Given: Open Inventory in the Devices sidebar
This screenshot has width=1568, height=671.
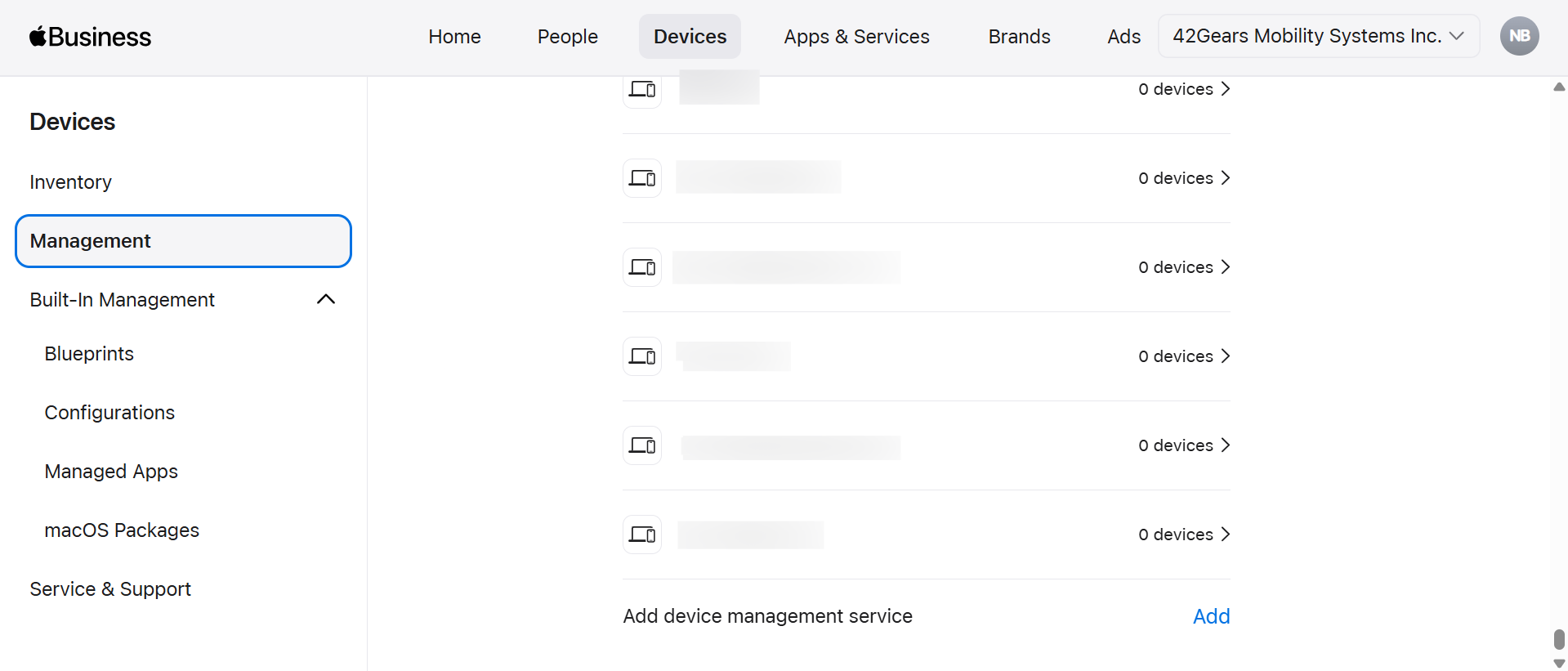Looking at the screenshot, I should click(71, 182).
